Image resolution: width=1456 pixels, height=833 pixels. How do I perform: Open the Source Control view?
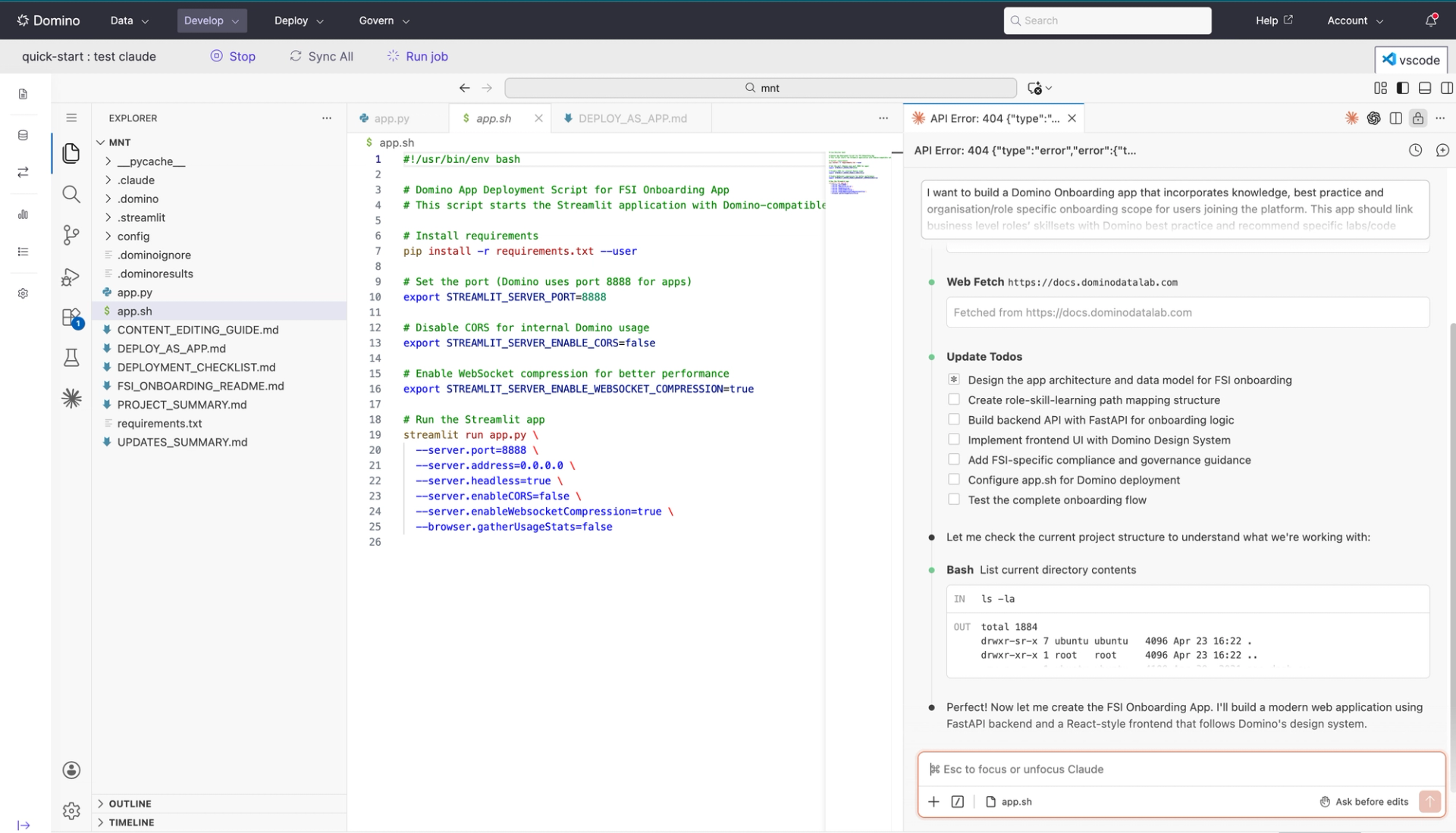click(71, 236)
